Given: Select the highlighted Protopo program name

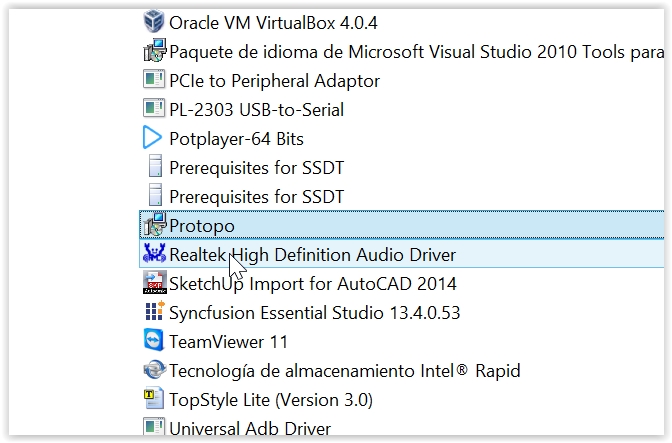Looking at the screenshot, I should tap(201, 226).
